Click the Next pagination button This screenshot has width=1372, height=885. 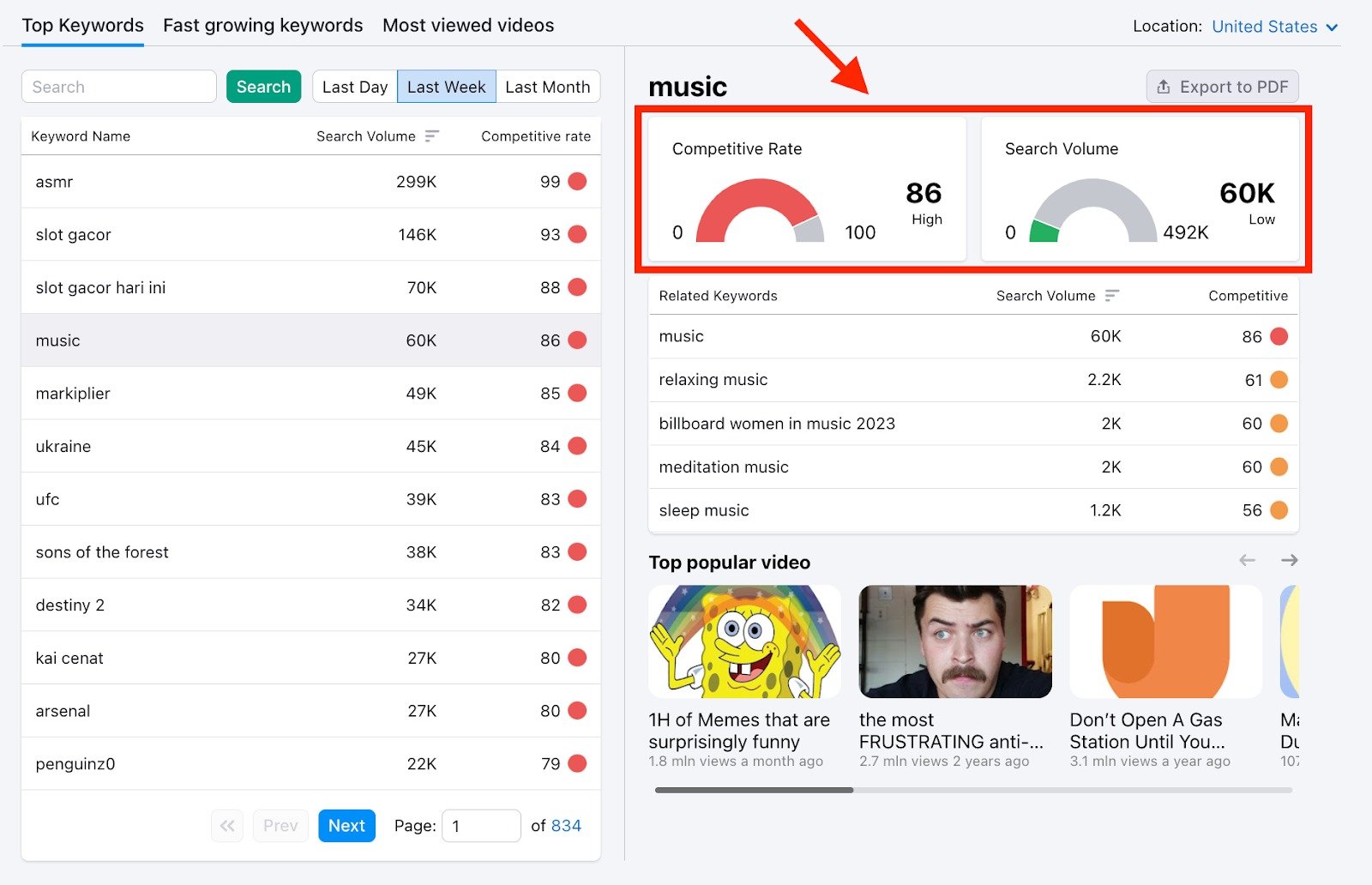[346, 825]
